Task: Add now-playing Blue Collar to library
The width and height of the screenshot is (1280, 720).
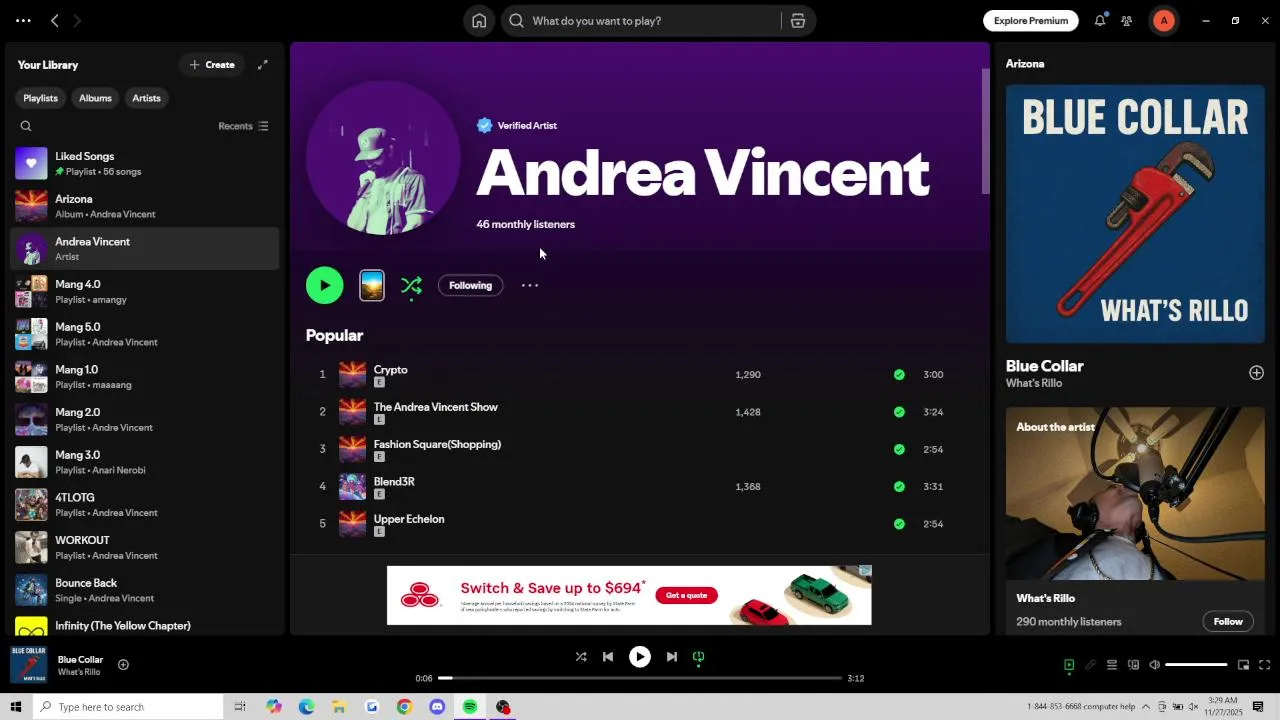Action: click(x=123, y=665)
